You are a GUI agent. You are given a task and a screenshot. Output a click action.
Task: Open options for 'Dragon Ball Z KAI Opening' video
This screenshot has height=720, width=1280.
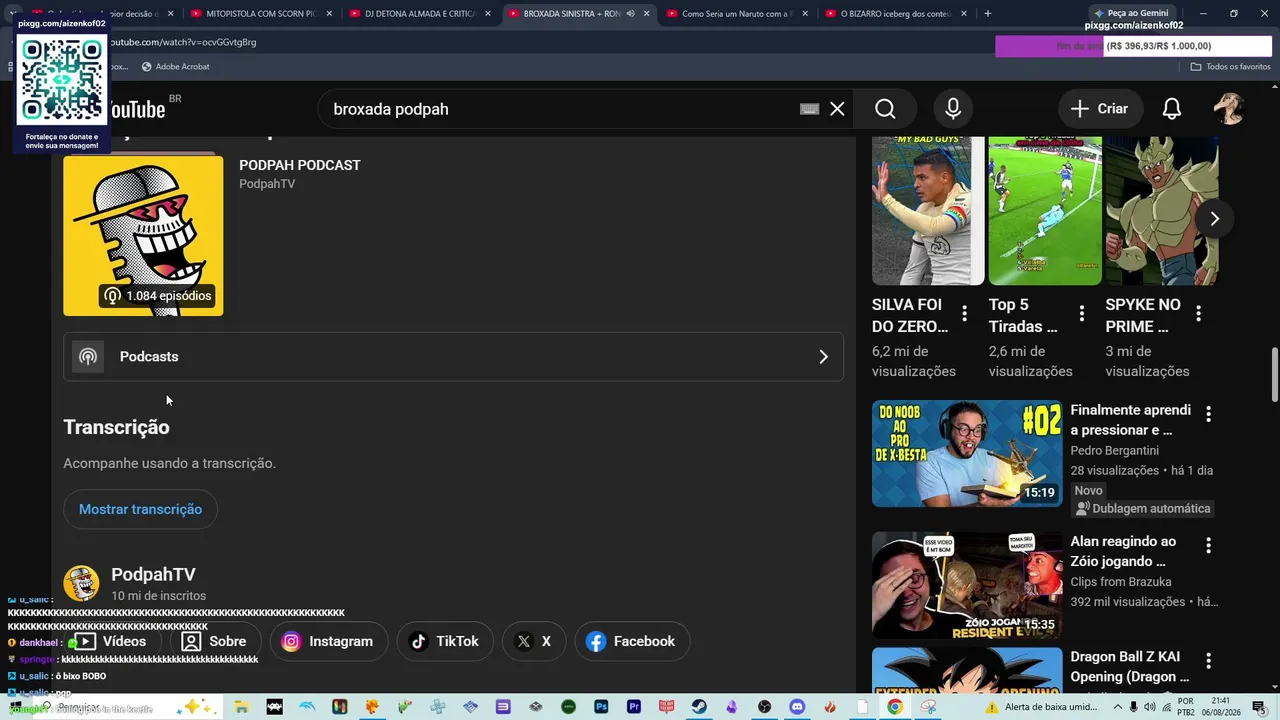click(x=1208, y=661)
